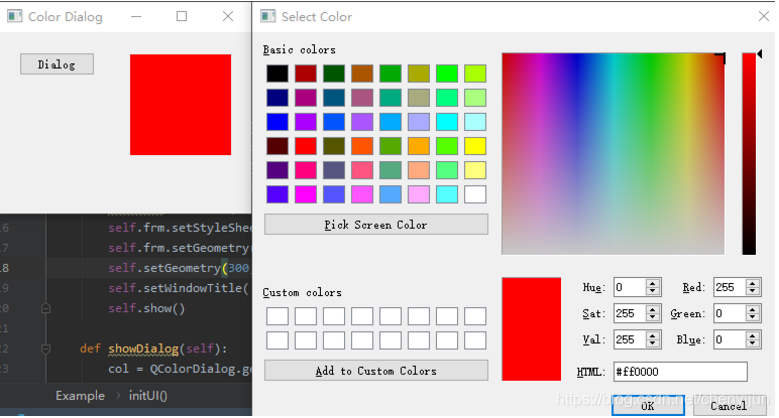This screenshot has width=779, height=418.
Task: Choose the bright green swatch in top row
Action: point(447,74)
